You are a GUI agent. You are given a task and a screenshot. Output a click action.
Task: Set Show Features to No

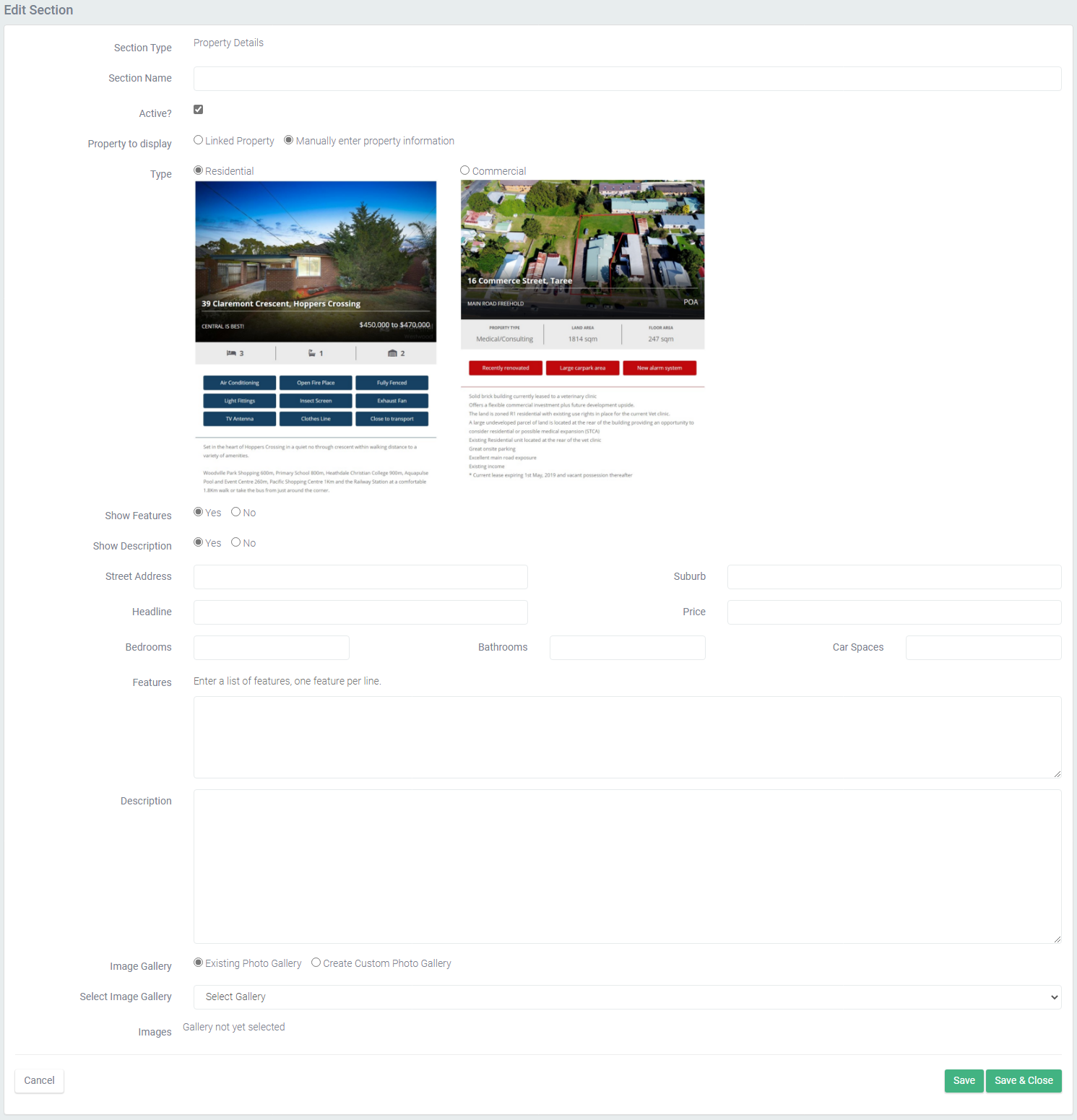click(235, 512)
